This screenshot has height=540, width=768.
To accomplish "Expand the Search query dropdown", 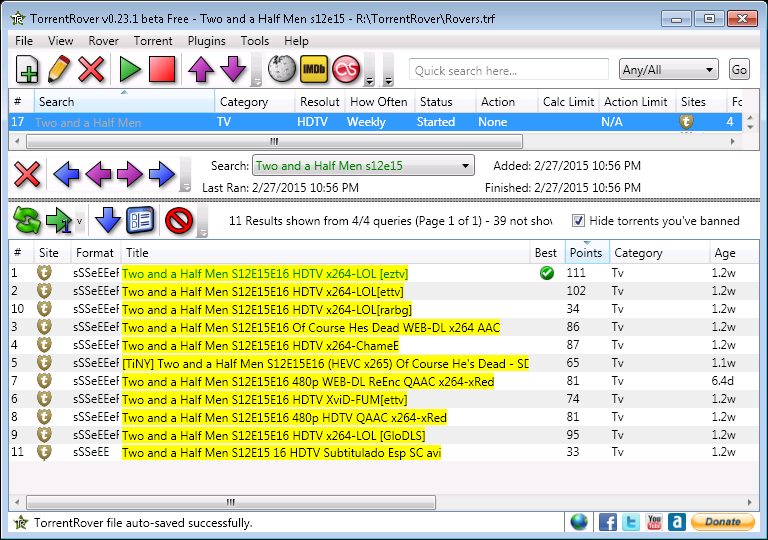I will click(x=466, y=166).
